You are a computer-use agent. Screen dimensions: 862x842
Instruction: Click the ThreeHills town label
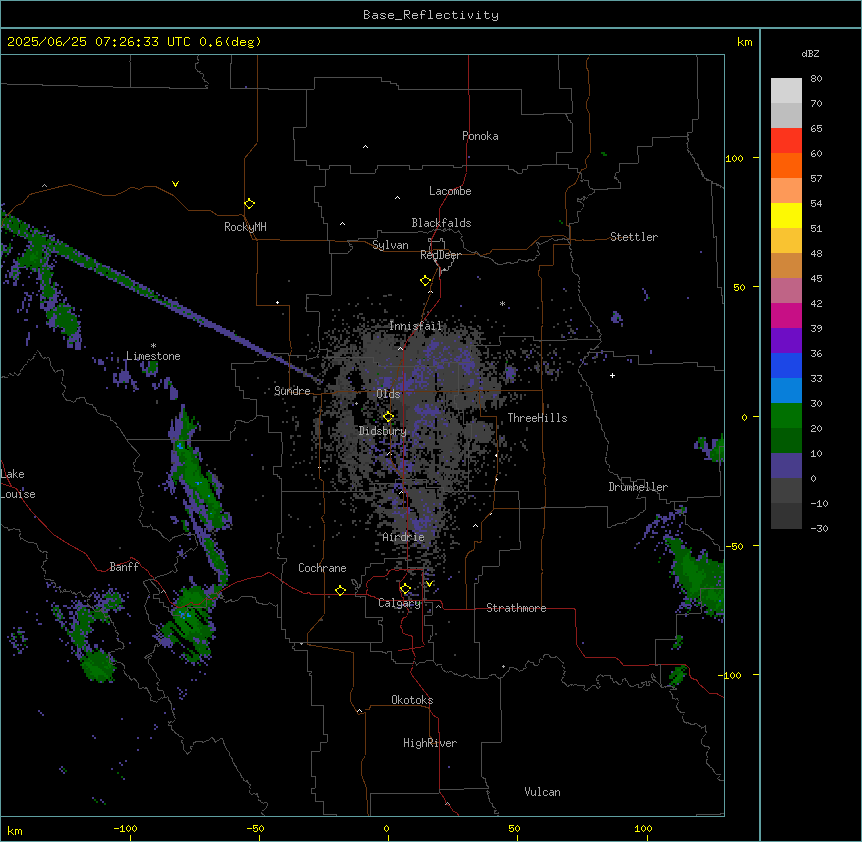click(537, 418)
